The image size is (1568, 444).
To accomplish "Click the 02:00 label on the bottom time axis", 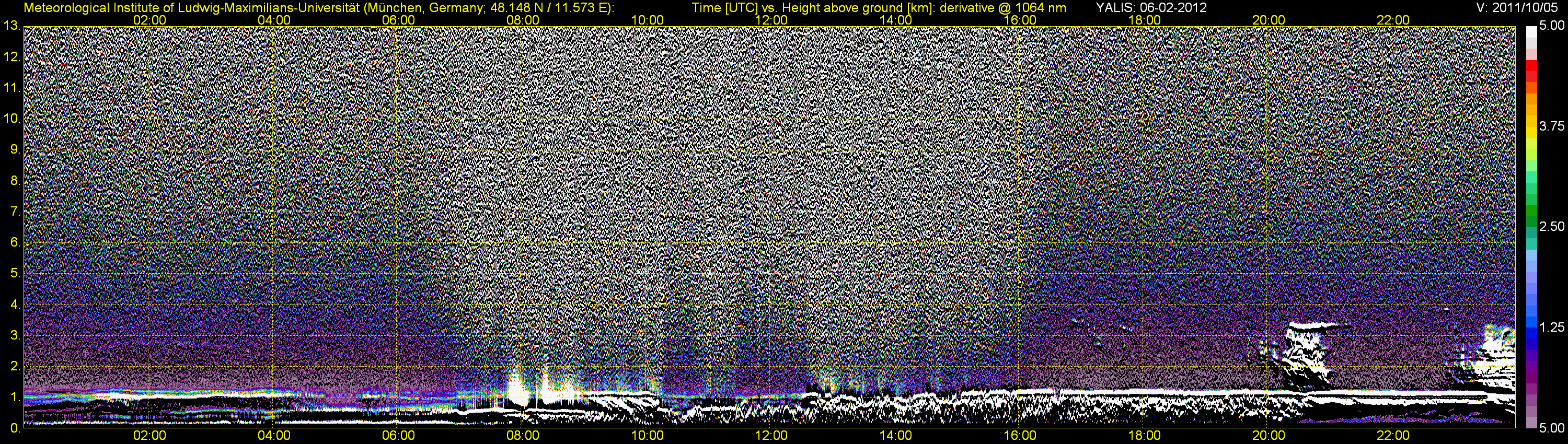I will pos(149,436).
